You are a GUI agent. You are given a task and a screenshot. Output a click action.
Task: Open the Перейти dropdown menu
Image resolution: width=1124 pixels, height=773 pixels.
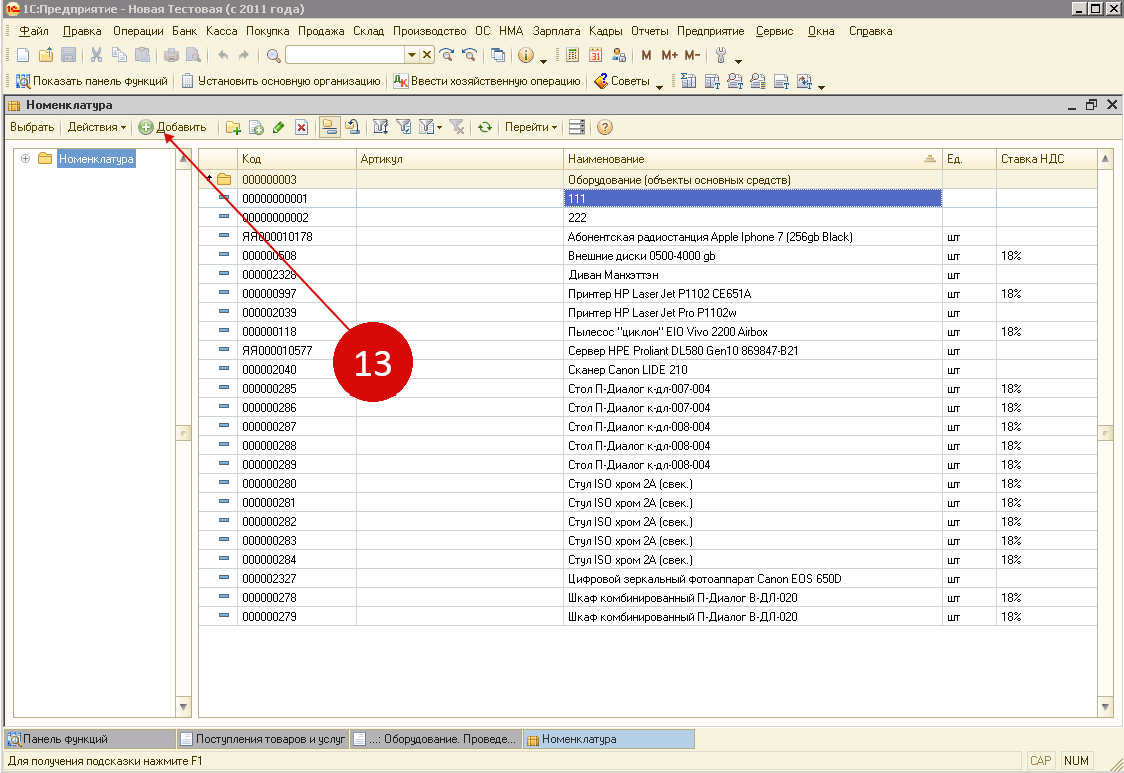tap(530, 127)
